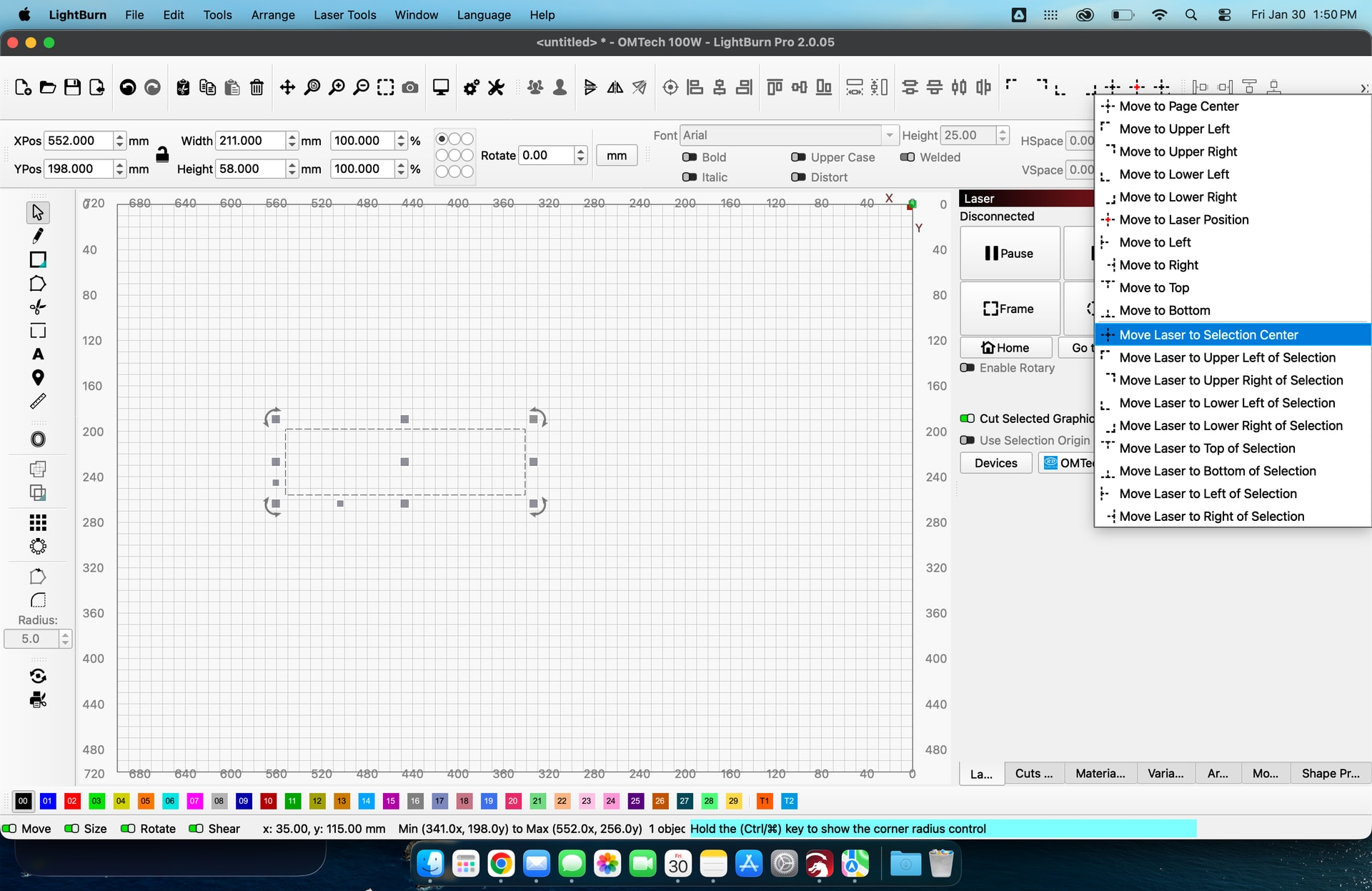Expand the toolbar overflow chevron
This screenshot has width=1372, height=891.
[1363, 88]
